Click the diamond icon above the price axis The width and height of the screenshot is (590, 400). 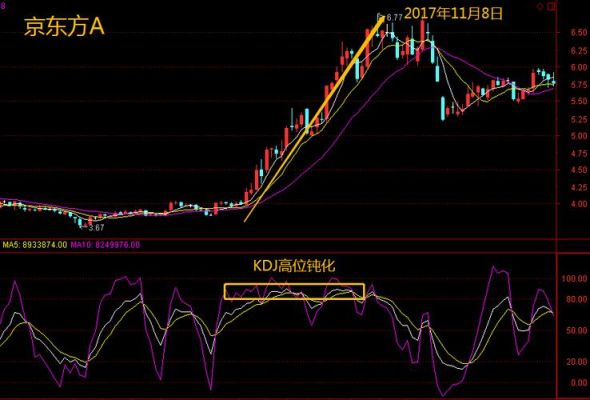[x=541, y=6]
